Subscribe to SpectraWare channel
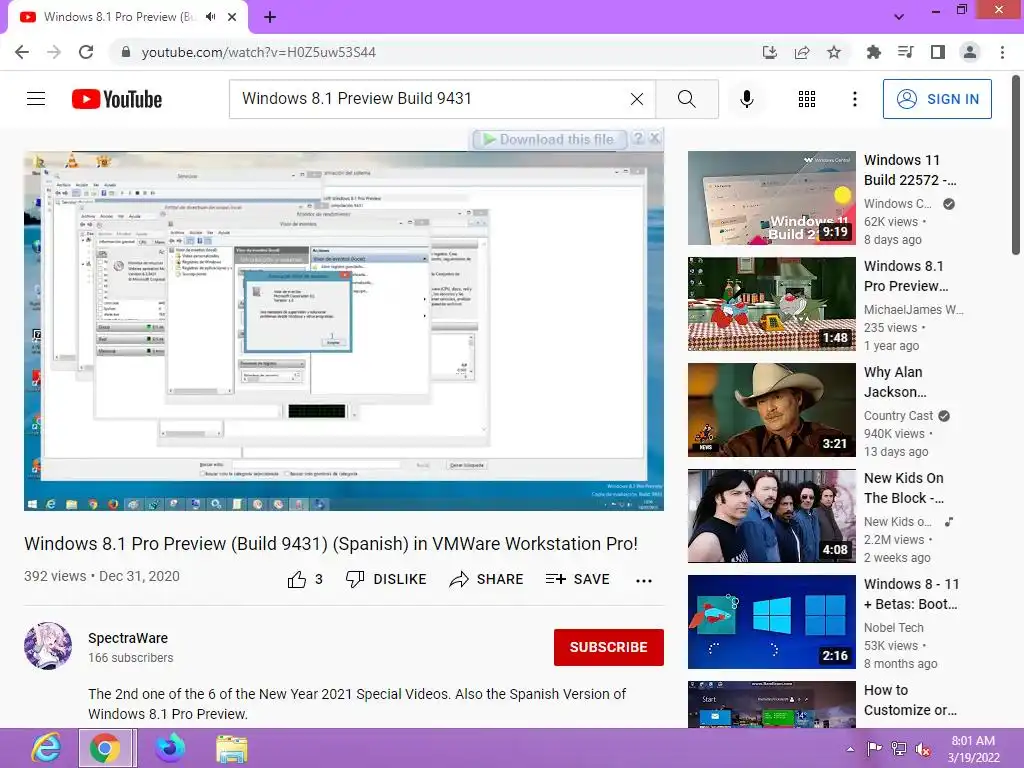The width and height of the screenshot is (1024, 768). coord(609,647)
